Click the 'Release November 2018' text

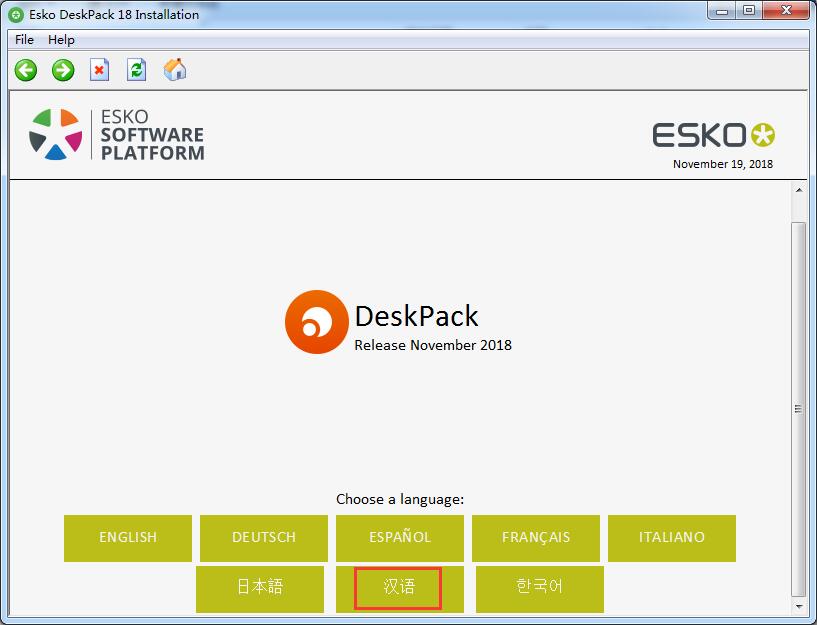[433, 345]
